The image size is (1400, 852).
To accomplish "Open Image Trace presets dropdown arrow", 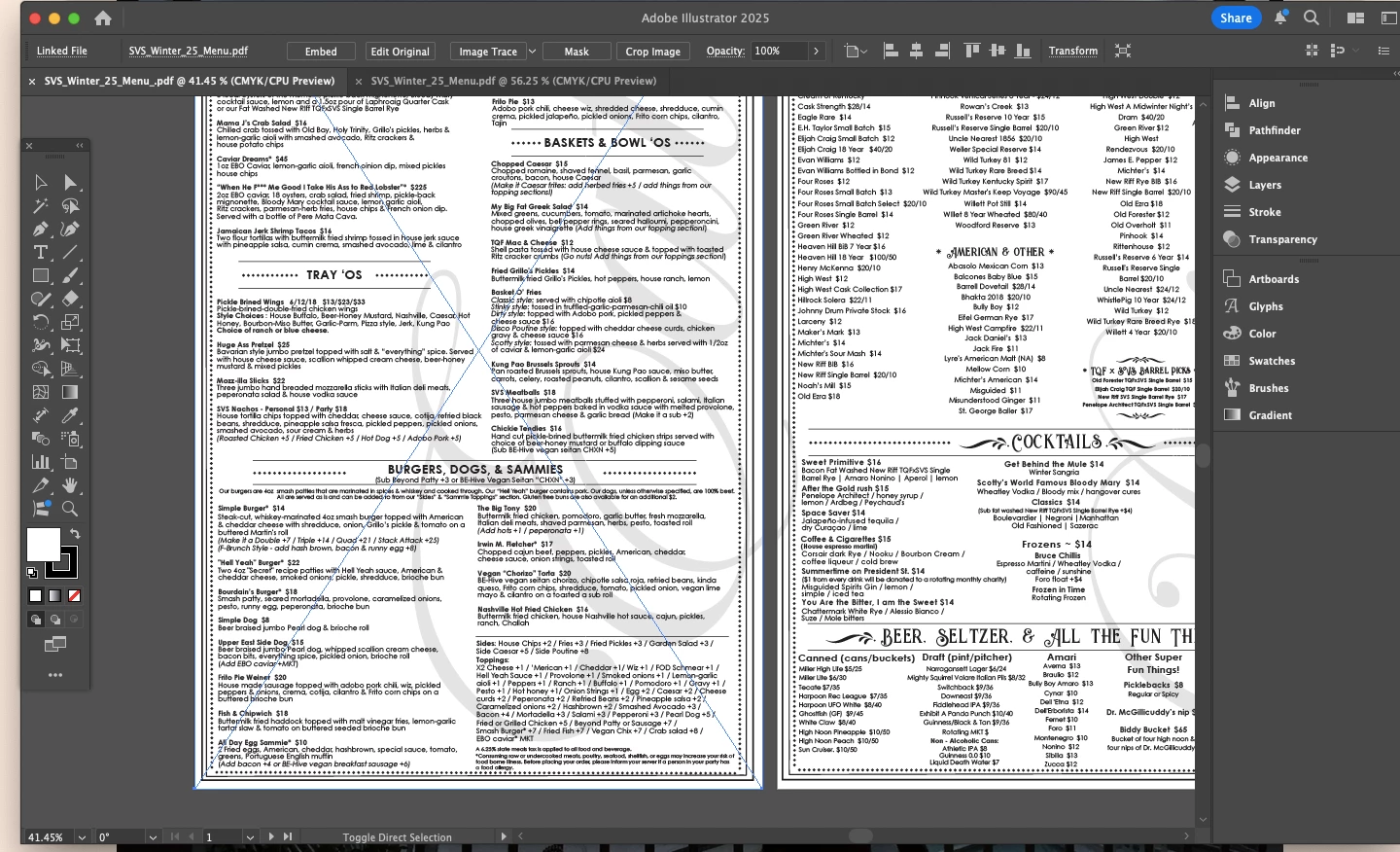I will 532,52.
